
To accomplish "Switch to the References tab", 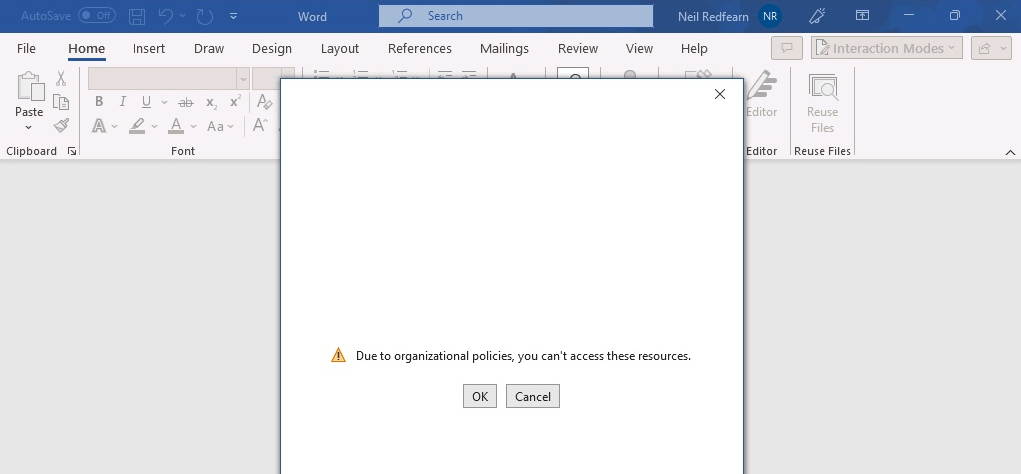I will coord(419,48).
